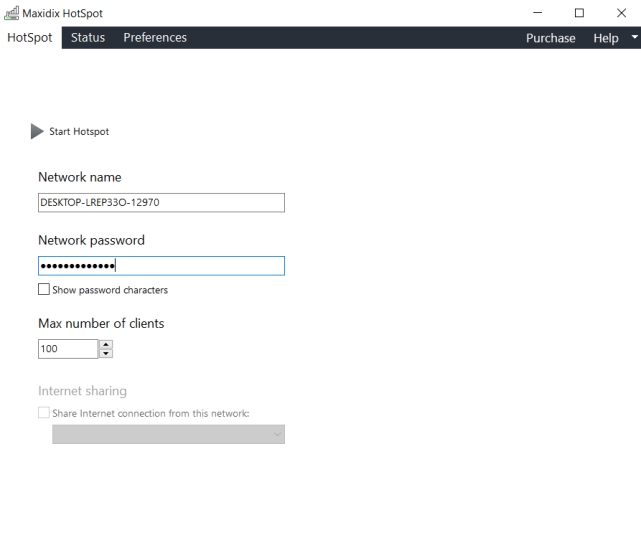The height and width of the screenshot is (548, 641).
Task: Open the Help menu
Action: coord(606,38)
